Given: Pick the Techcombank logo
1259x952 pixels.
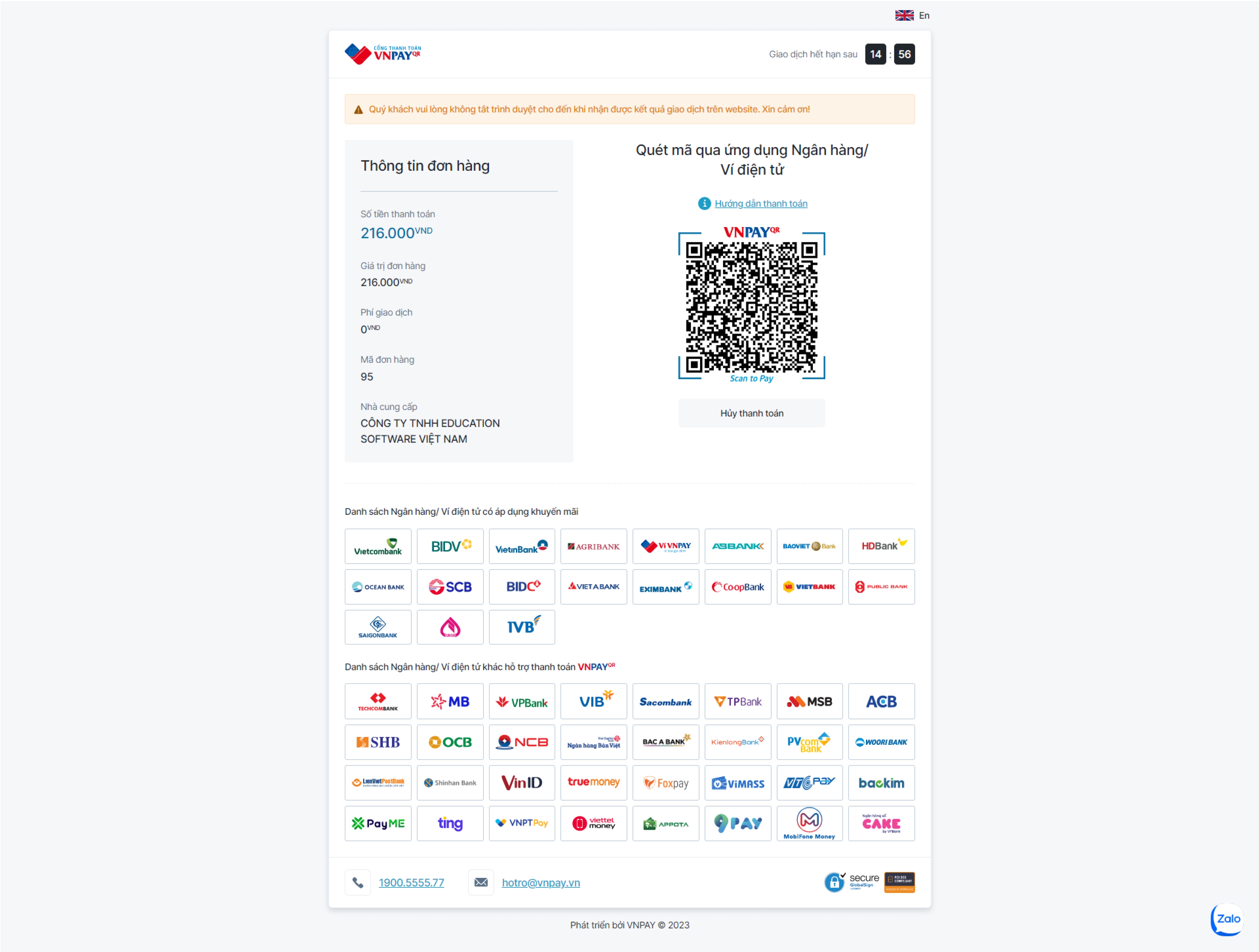Looking at the screenshot, I should pos(377,701).
